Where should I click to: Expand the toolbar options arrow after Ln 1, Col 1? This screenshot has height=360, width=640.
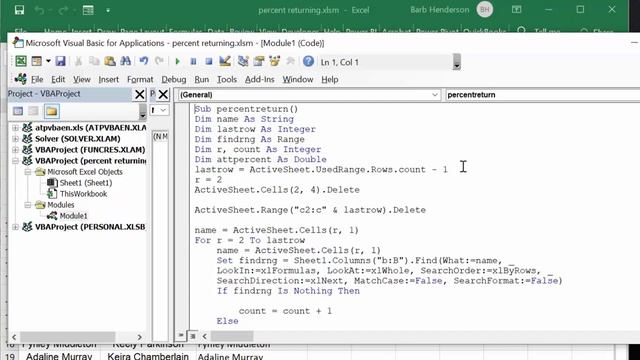point(457,62)
